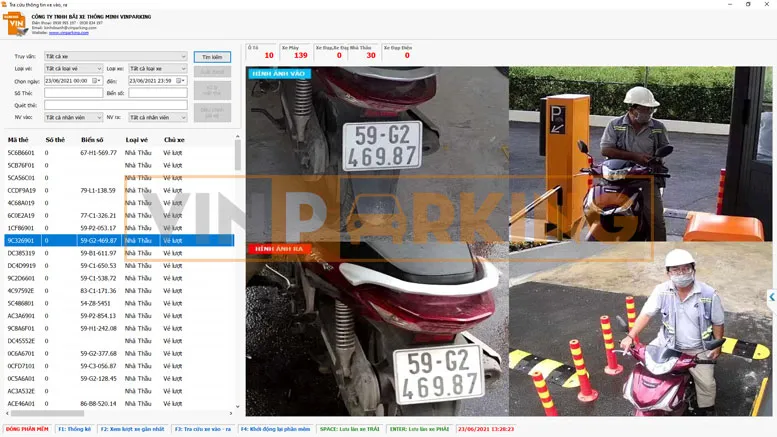Open calendar picker for end date
Viewport: 777px width, 437px height.
point(182,81)
